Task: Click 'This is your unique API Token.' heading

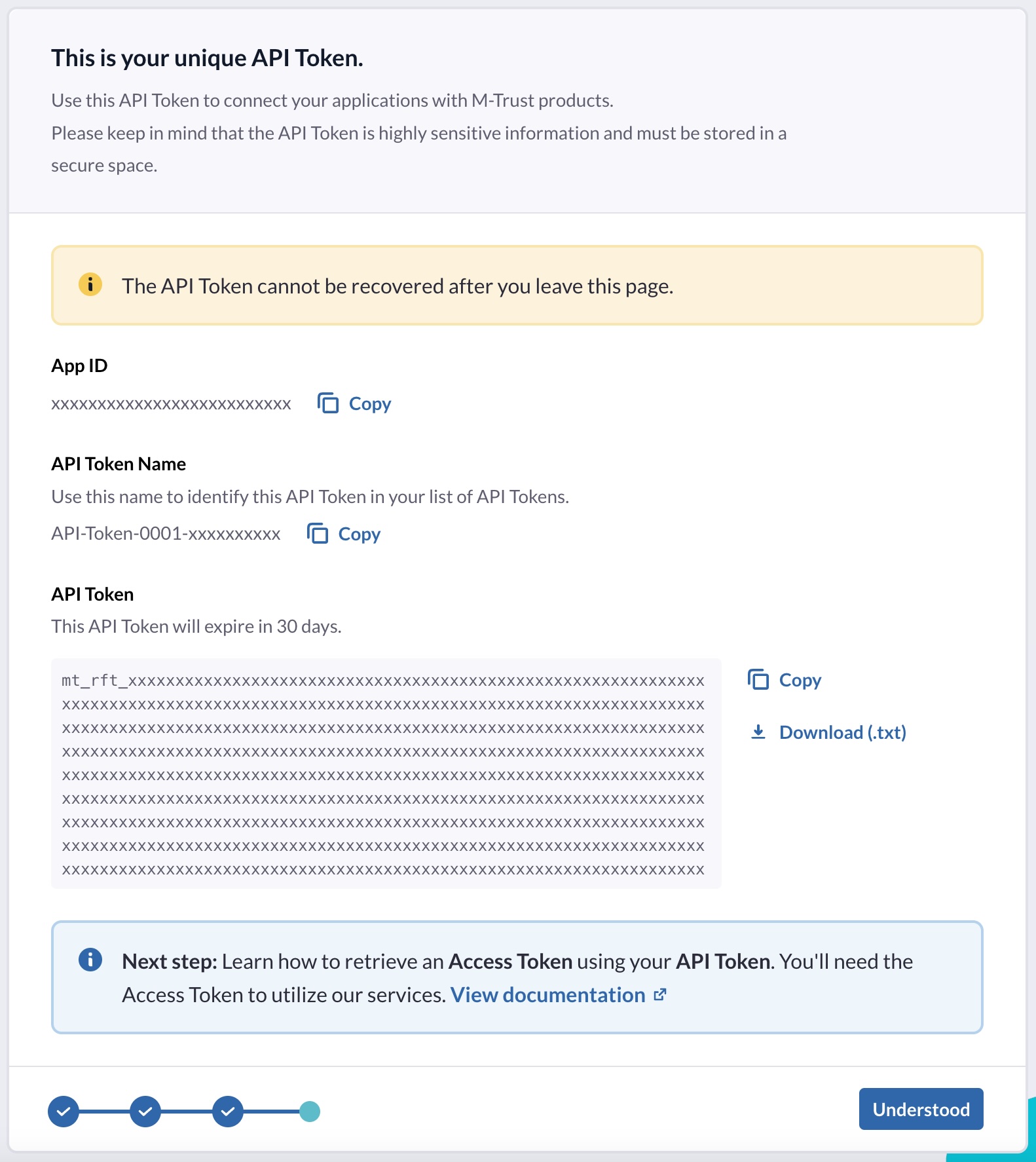Action: [x=208, y=58]
